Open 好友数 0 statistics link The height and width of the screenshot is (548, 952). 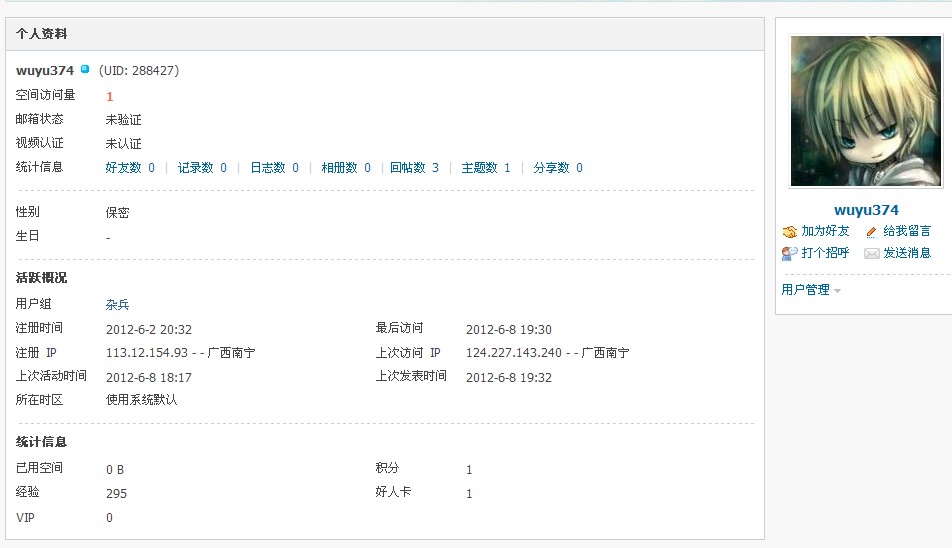coord(130,167)
